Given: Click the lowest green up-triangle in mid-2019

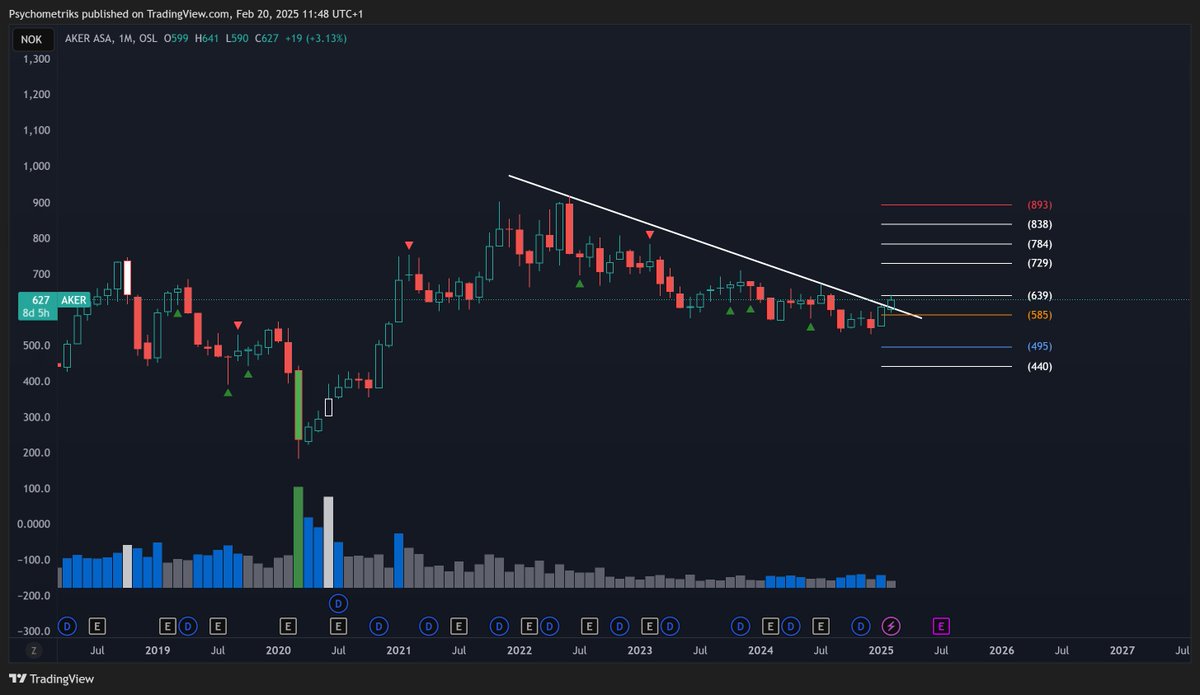Looking at the screenshot, I should coord(227,392).
